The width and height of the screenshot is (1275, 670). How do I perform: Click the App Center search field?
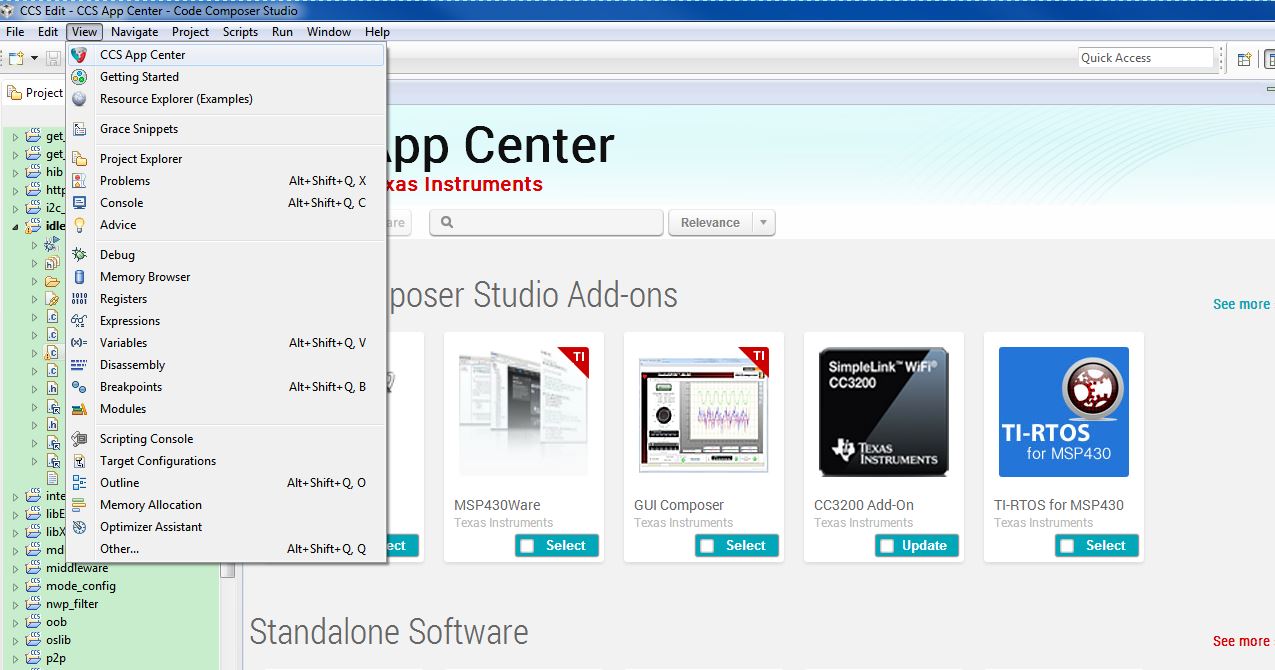[546, 223]
